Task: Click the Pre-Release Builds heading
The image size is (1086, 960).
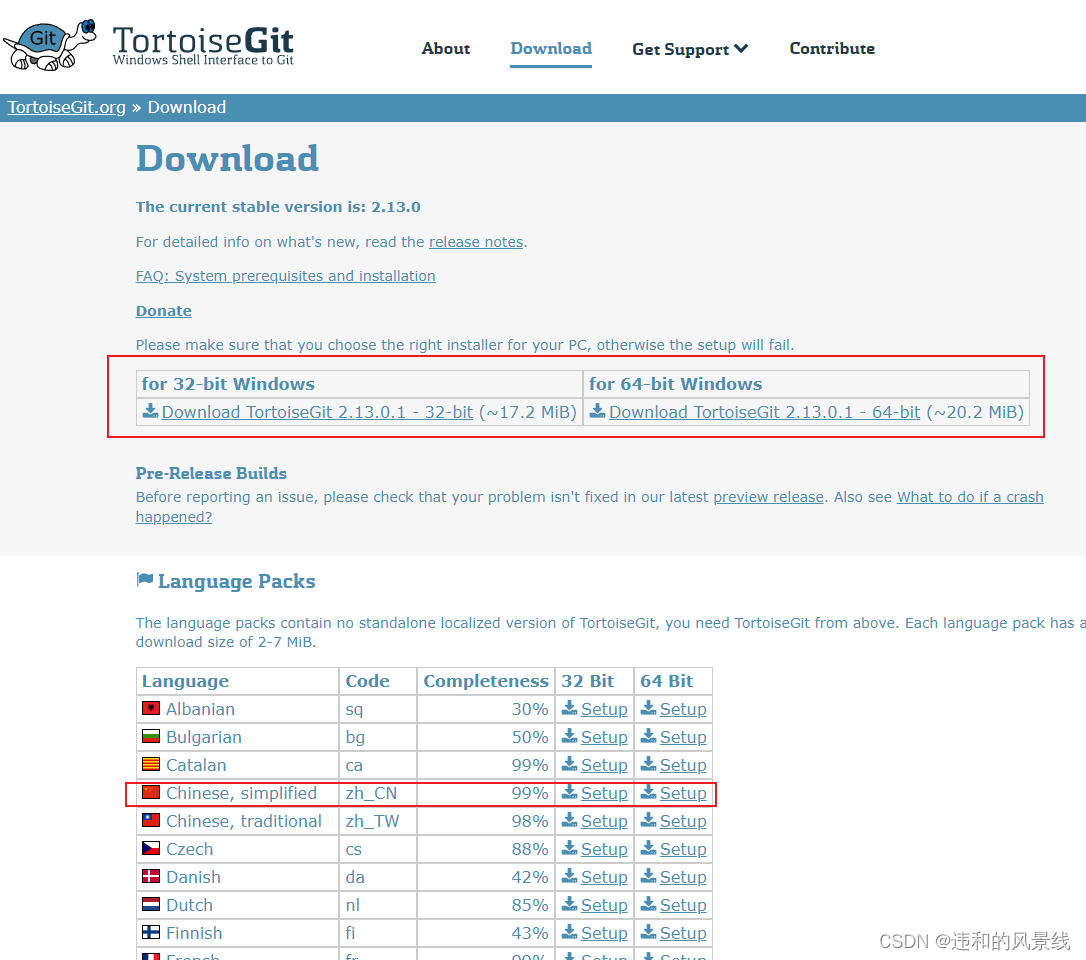Action: tap(211, 473)
